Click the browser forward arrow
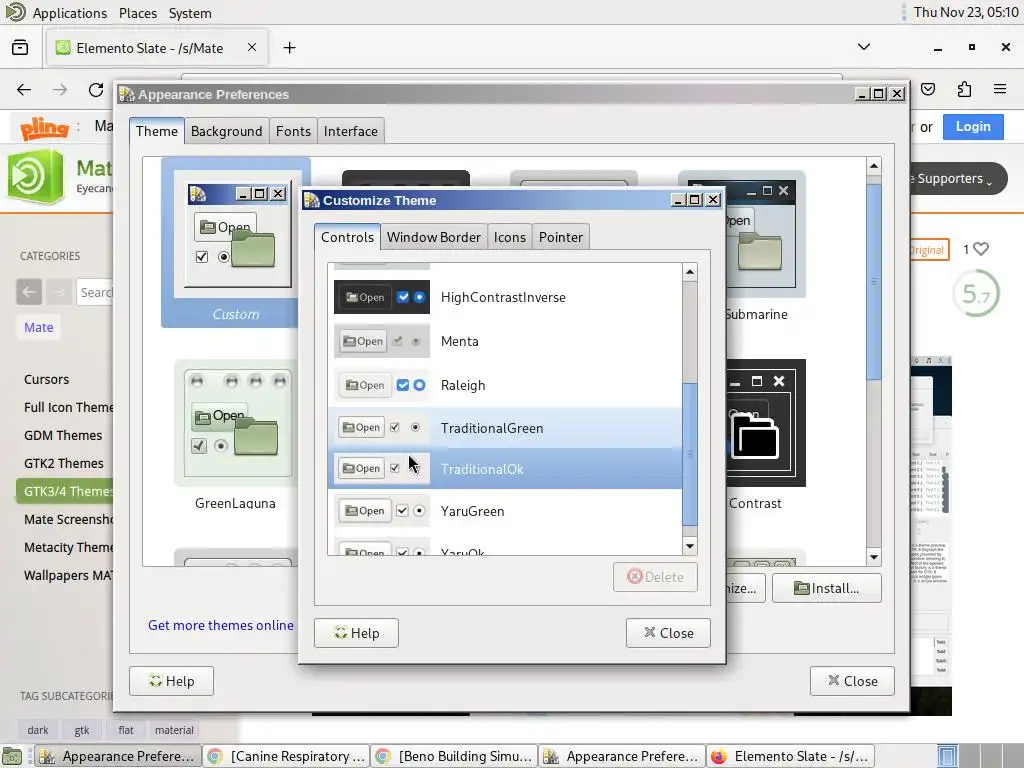Screen dimensions: 1024x768 (60, 89)
